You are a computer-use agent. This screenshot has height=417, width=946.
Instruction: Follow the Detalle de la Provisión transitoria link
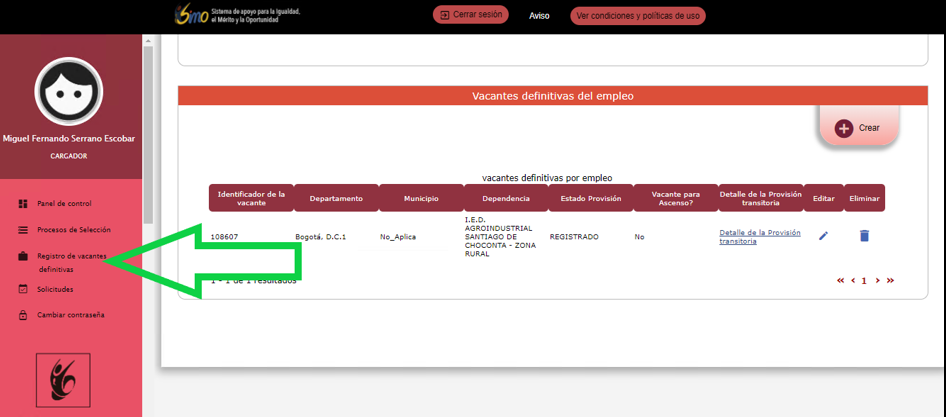coord(759,237)
